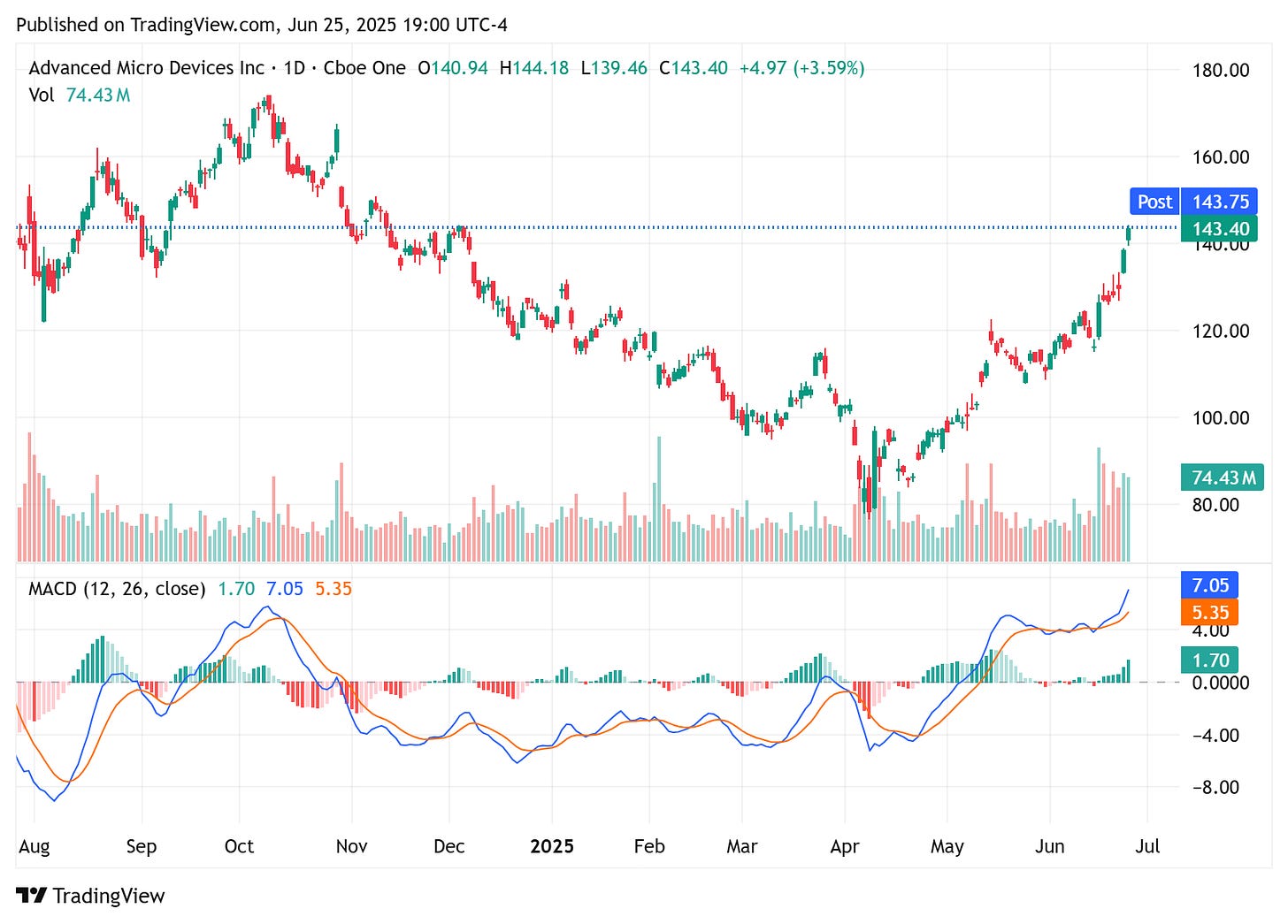Open the Cboe One exchange selector
This screenshot has height=924, width=1288.
364,68
